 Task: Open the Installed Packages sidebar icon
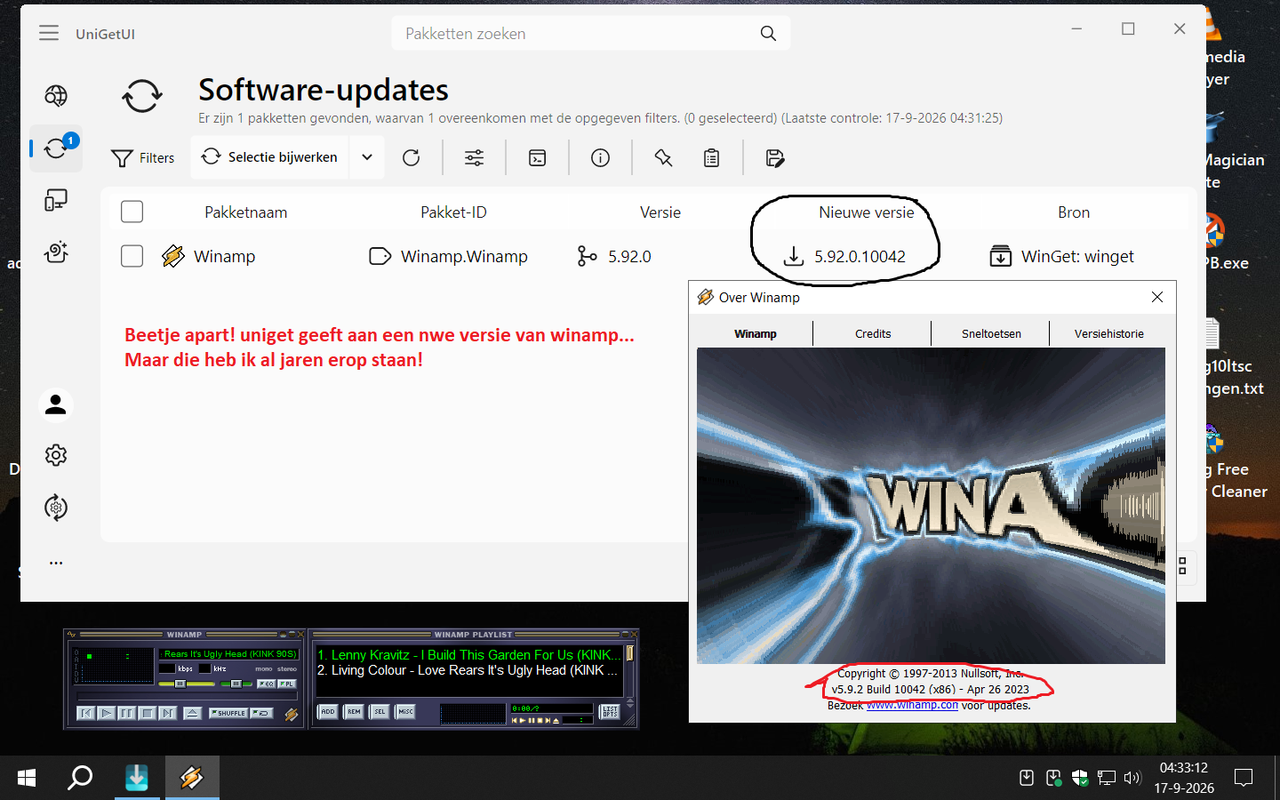pos(56,201)
